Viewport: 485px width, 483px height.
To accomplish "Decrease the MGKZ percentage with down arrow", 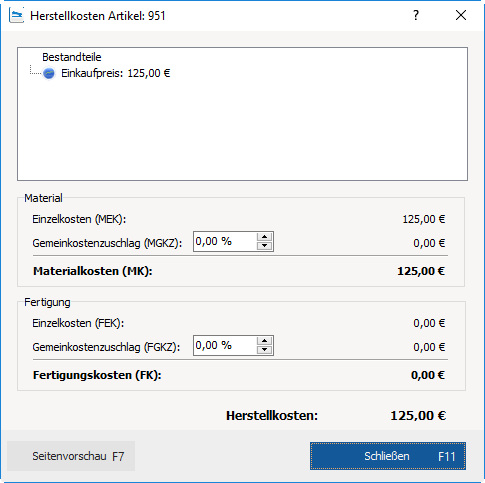I will [x=265, y=246].
